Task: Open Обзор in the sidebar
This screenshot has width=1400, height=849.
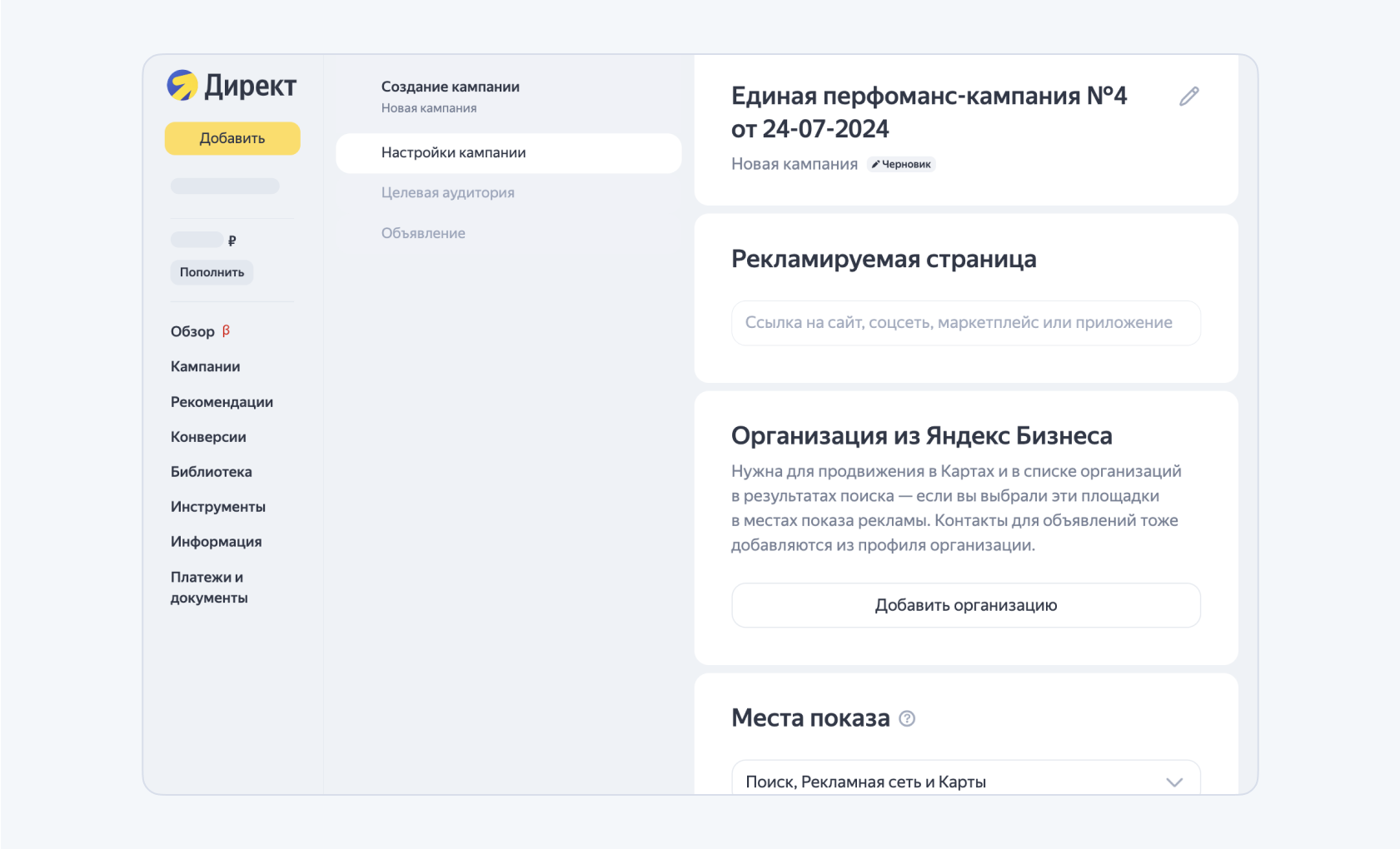Action: [x=192, y=331]
